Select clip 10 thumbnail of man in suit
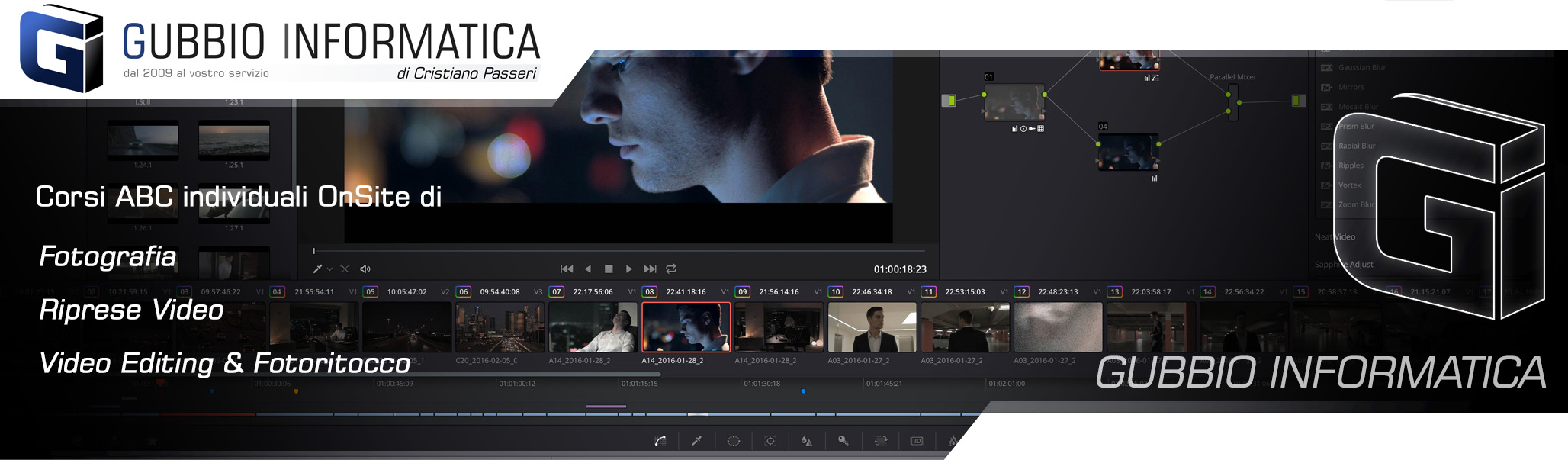The image size is (1568, 460). [872, 327]
